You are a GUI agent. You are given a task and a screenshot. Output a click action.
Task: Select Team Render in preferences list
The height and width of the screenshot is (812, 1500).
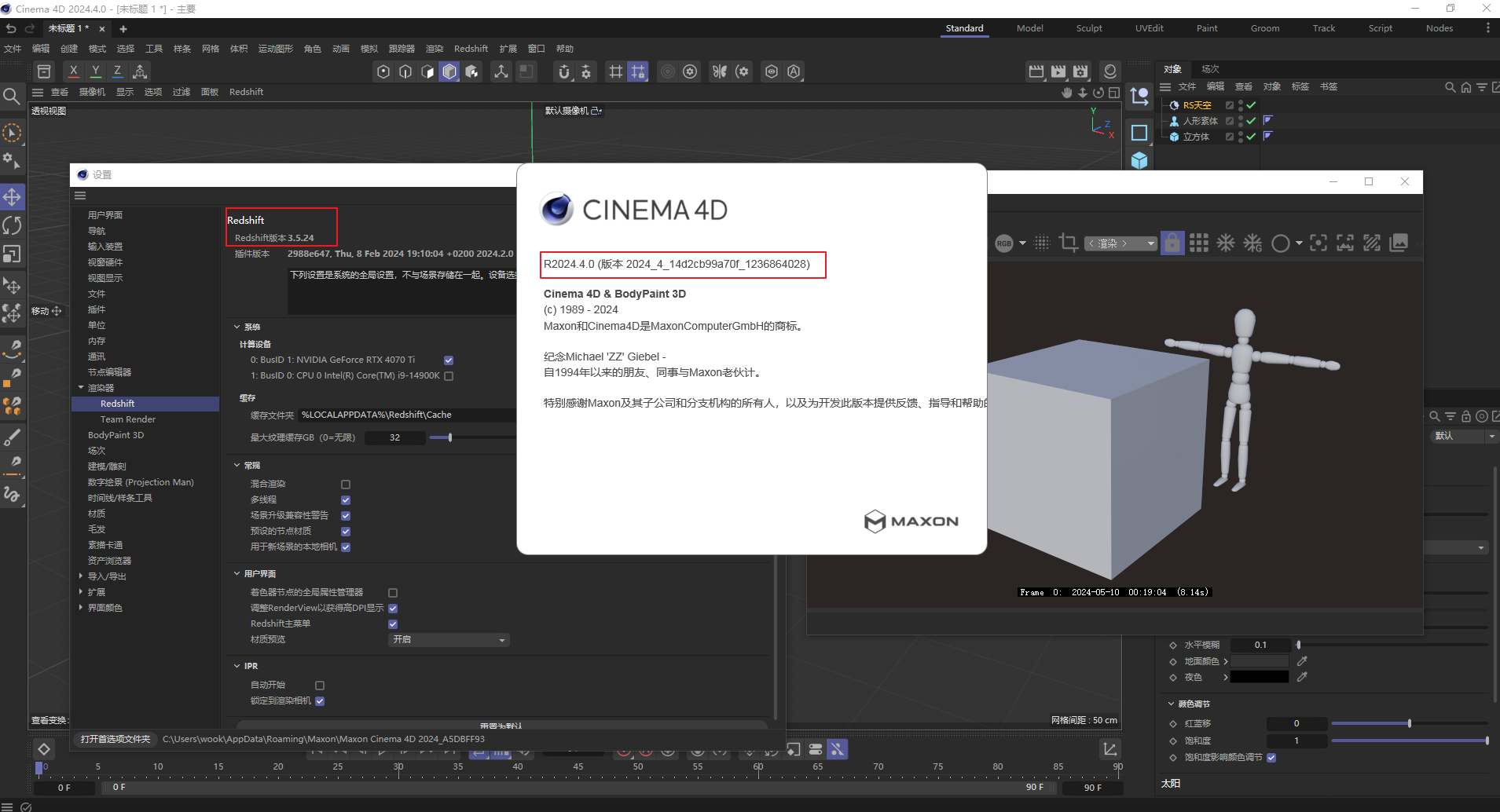(128, 419)
